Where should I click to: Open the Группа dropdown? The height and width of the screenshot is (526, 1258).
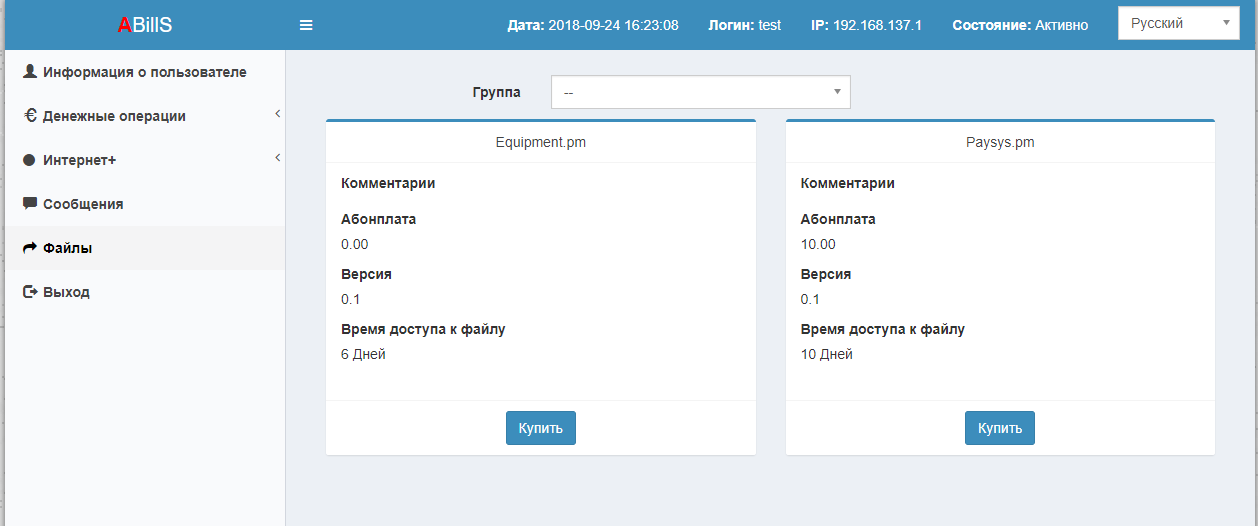click(700, 92)
